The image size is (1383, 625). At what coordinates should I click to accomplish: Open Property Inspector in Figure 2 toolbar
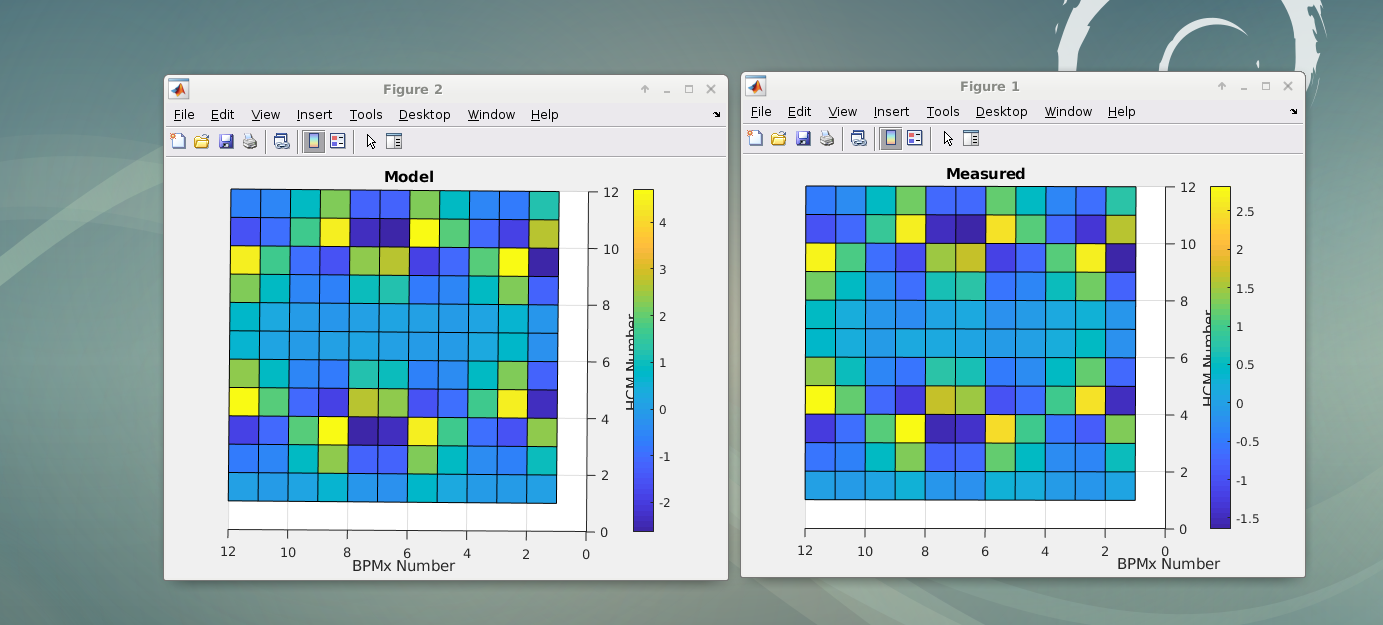coord(394,142)
